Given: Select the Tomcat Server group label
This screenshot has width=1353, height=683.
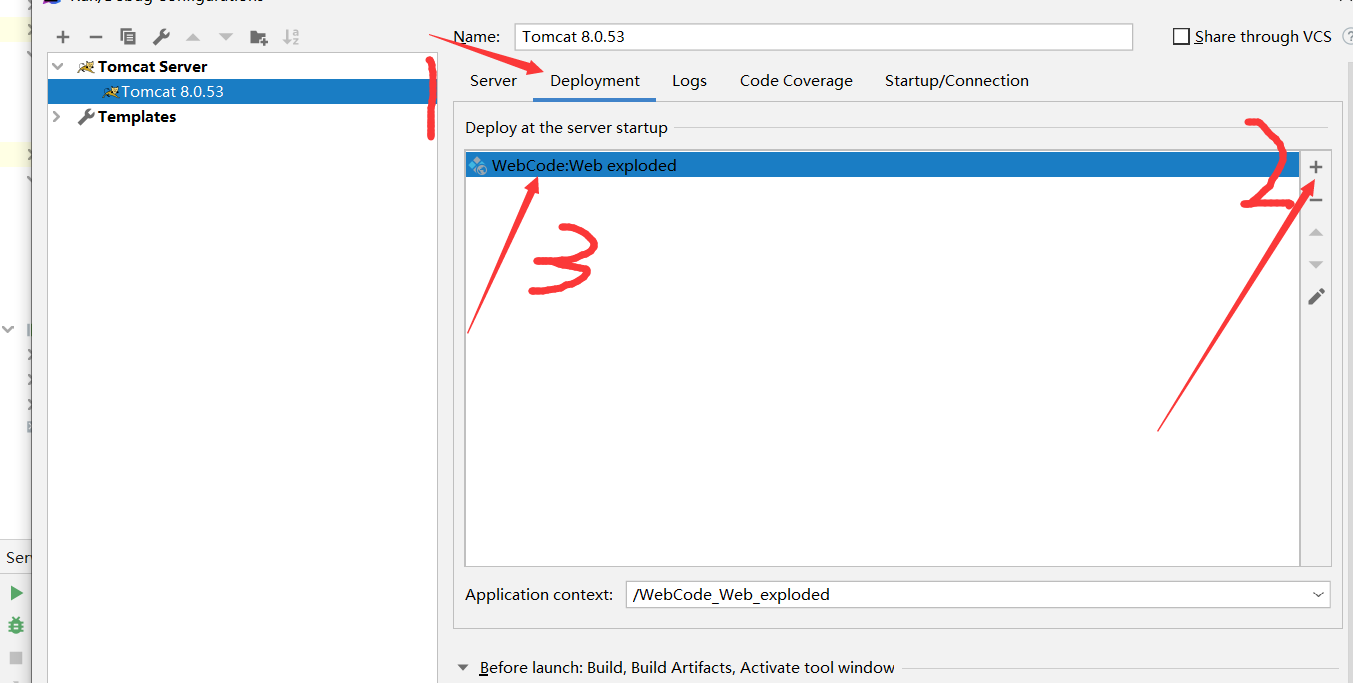Looking at the screenshot, I should pyautogui.click(x=153, y=67).
